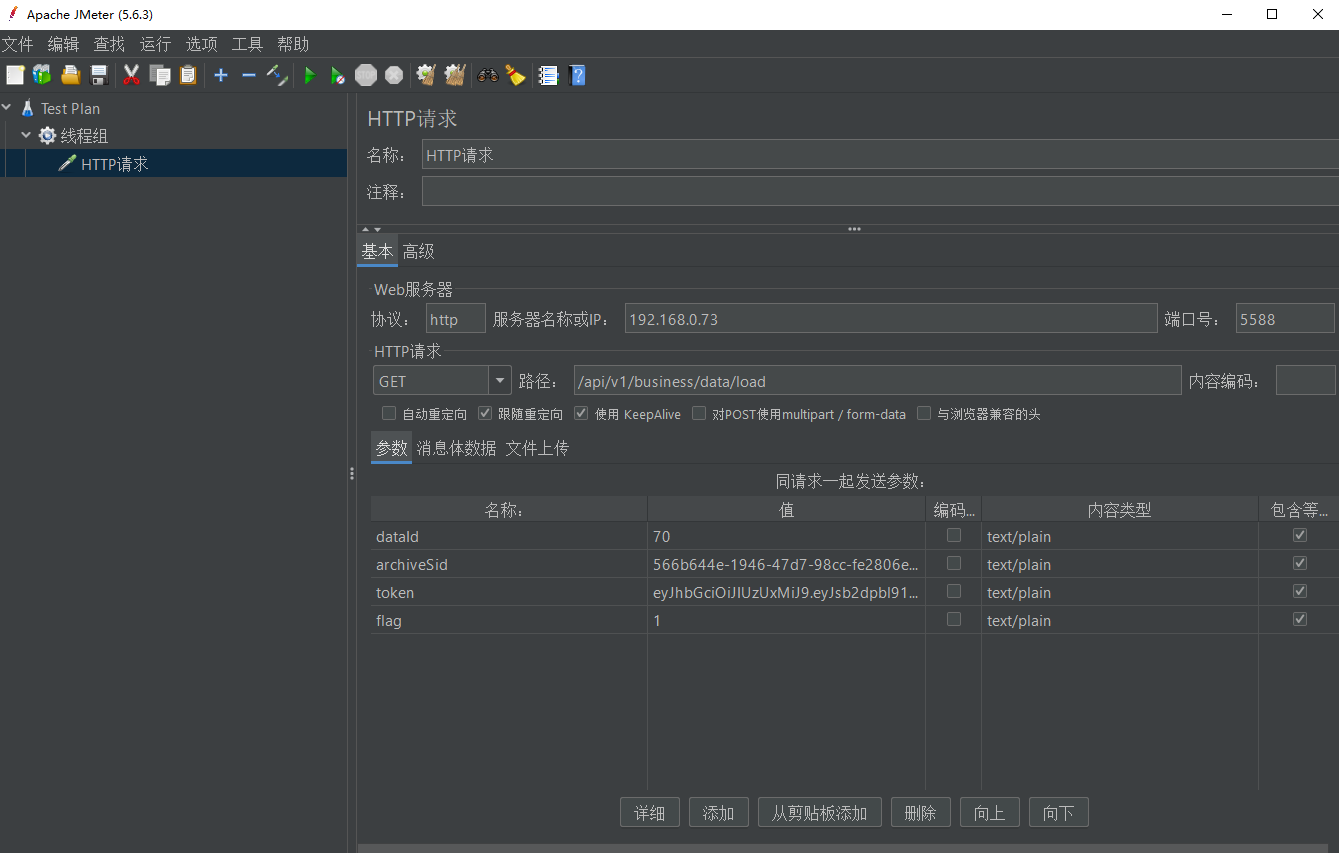The width and height of the screenshot is (1339, 853).
Task: Save the test plan with floppy icon
Action: 98,75
